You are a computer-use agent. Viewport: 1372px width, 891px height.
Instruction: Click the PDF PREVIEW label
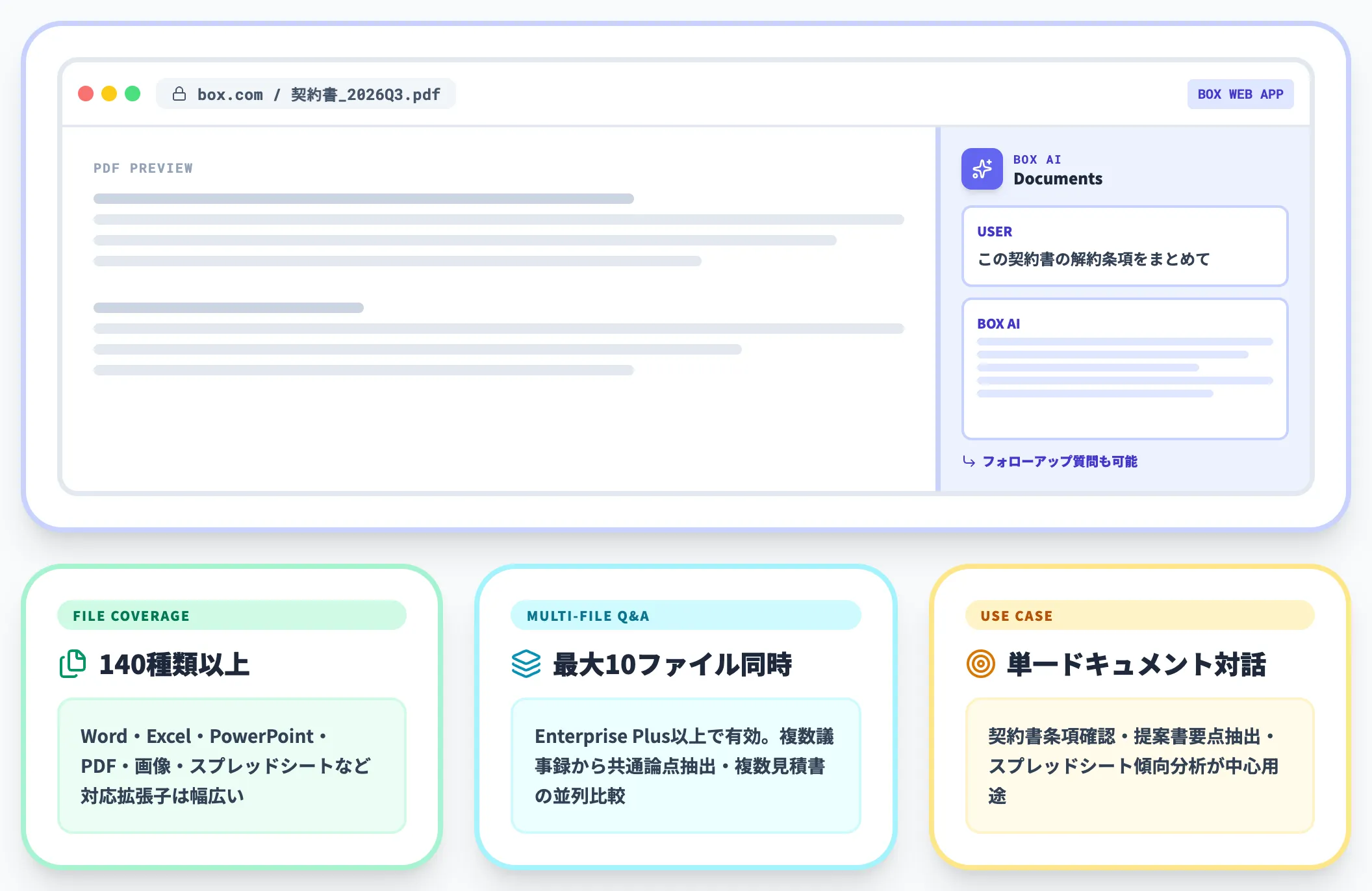click(143, 168)
